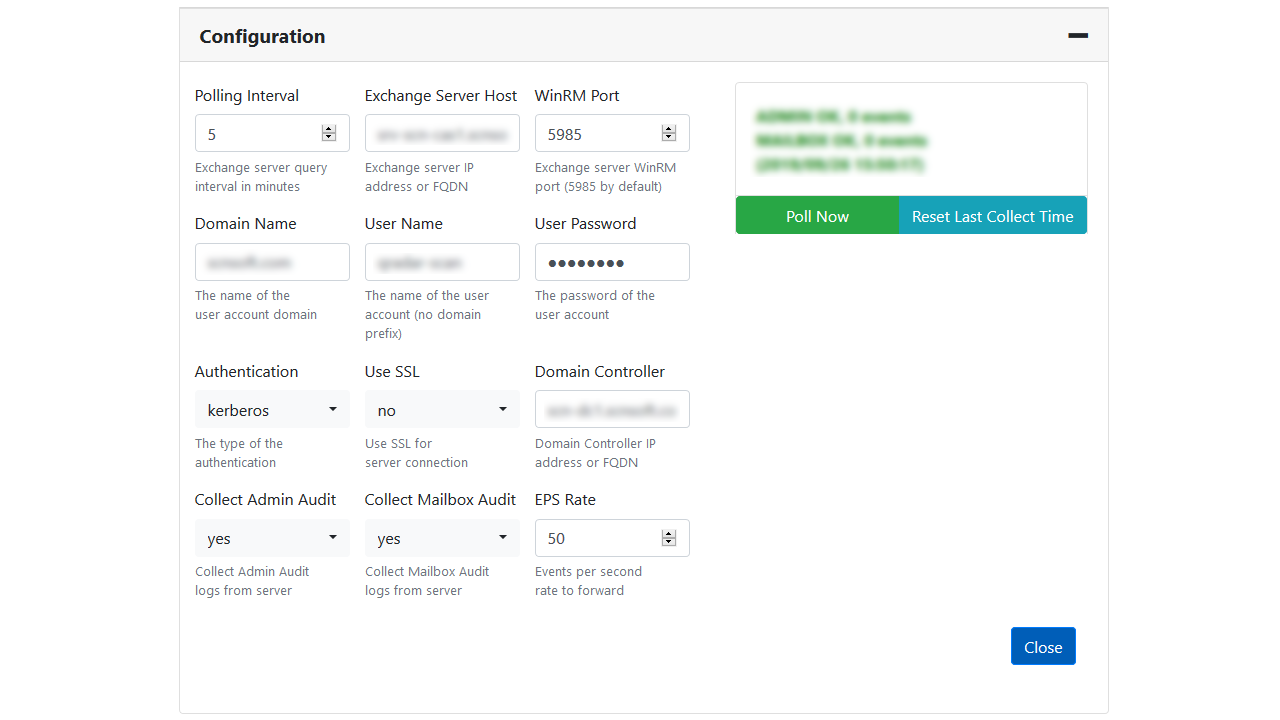The height and width of the screenshot is (720, 1280).
Task: Click the Poll Now button
Action: click(x=817, y=214)
